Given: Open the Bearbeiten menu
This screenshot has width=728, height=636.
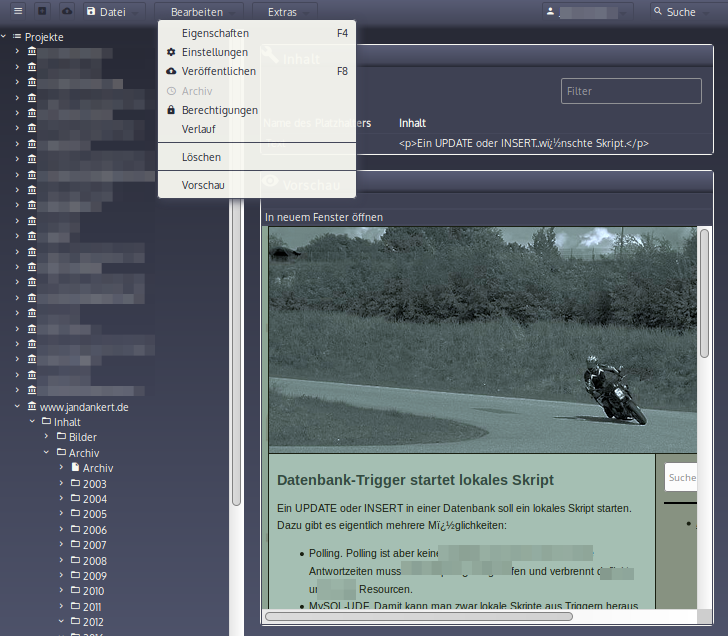Looking at the screenshot, I should click(200, 12).
